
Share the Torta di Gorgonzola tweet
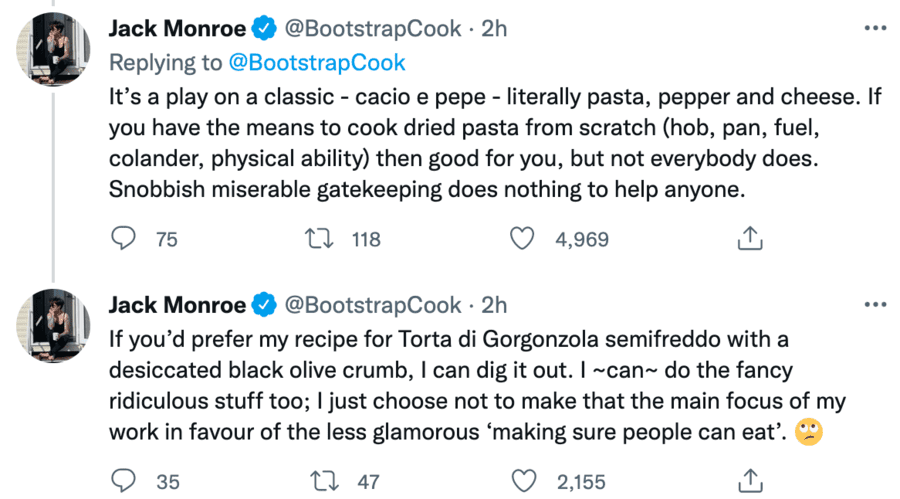pyautogui.click(x=750, y=481)
